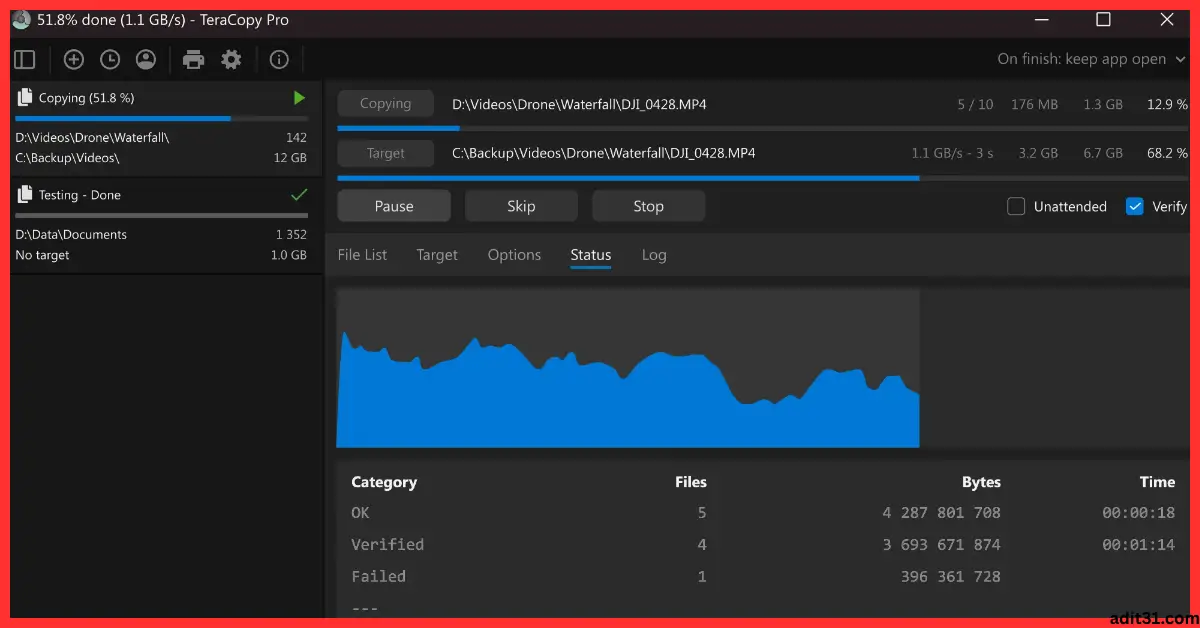Toggle the sidebar panel icon

coord(25,60)
